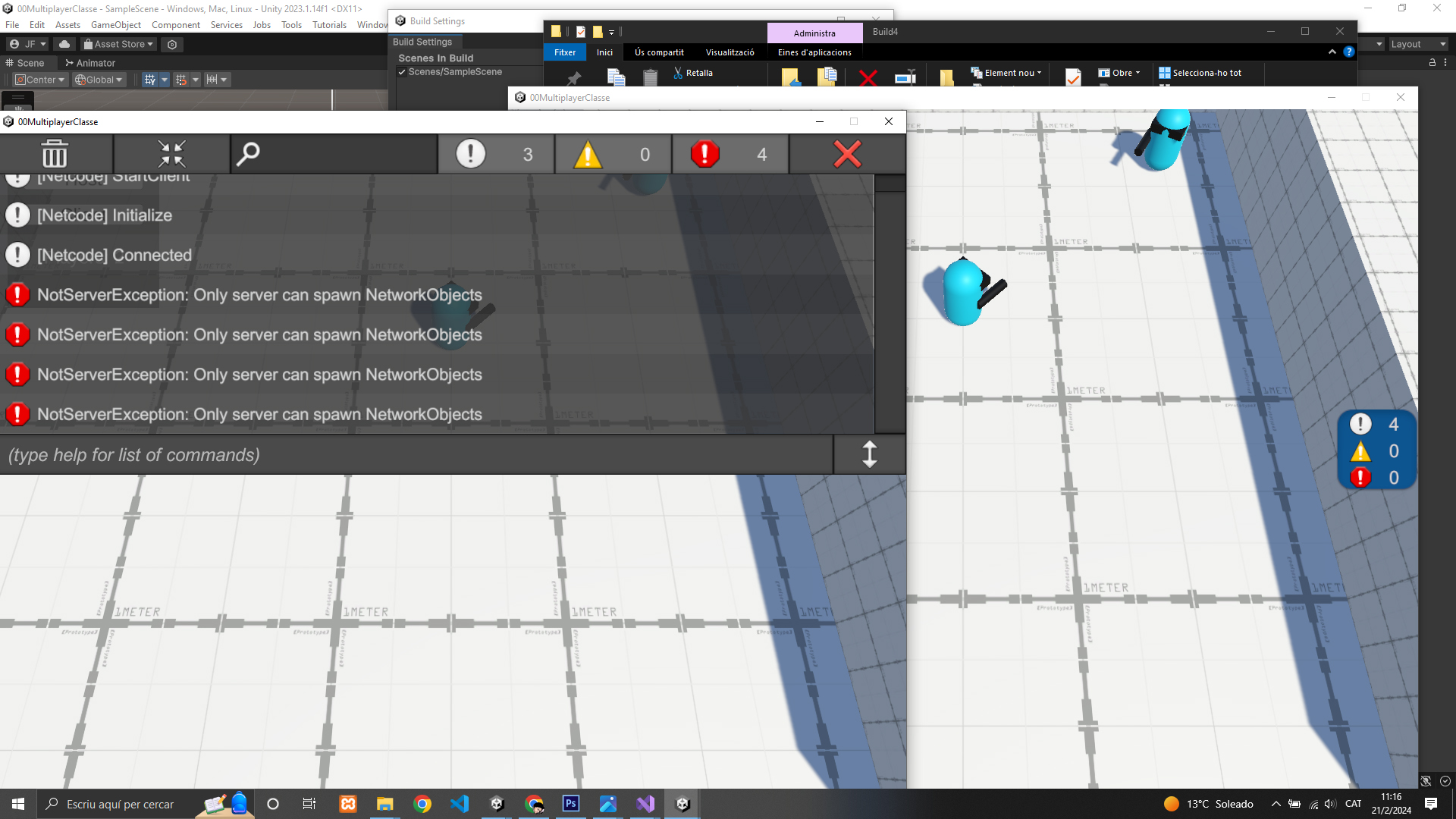Viewport: 1456px width, 819px height.
Task: Open Visual Studio Code from taskbar
Action: click(x=460, y=804)
